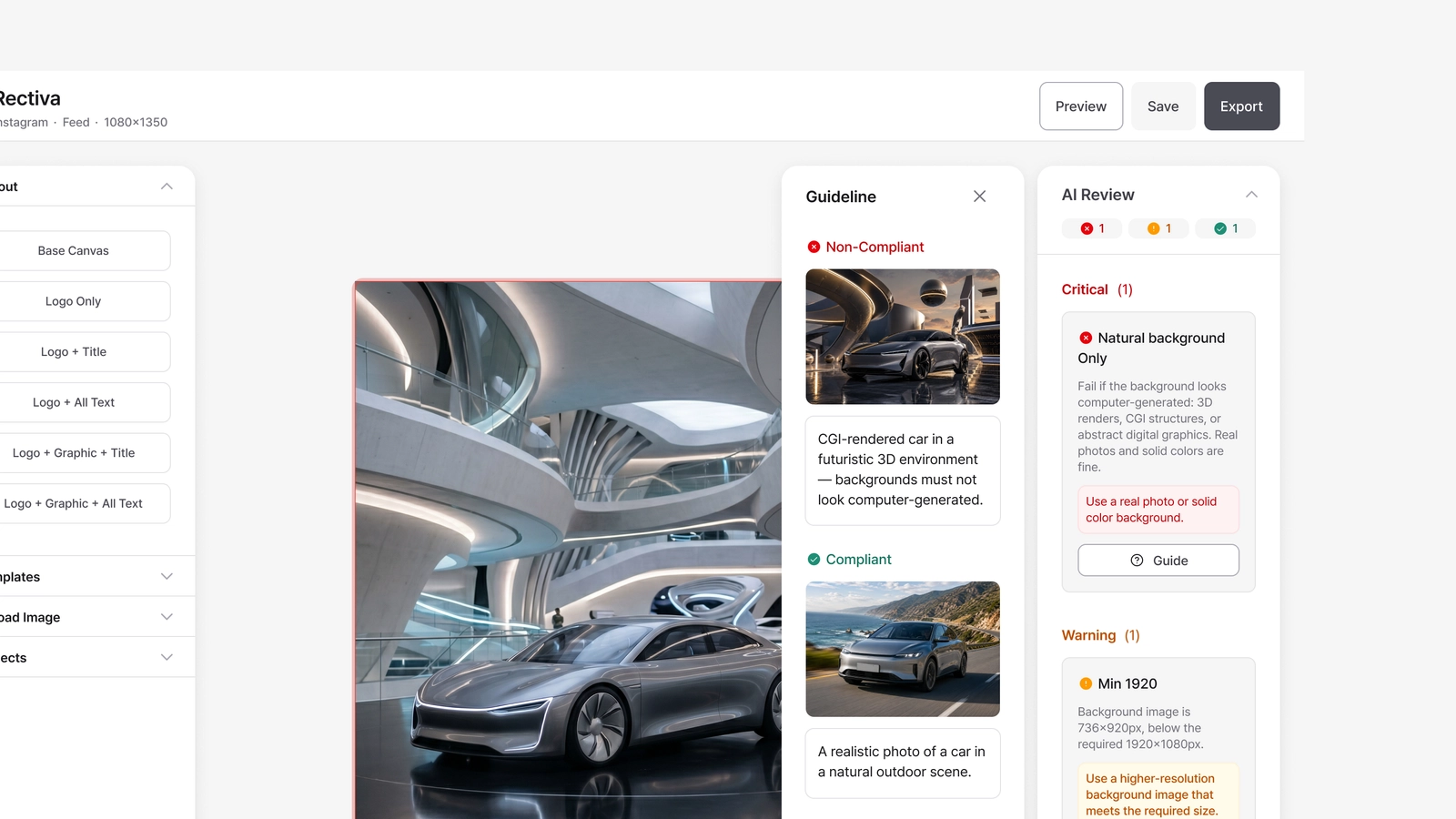Collapse the AI Review panel
This screenshot has height=819, width=1456.
click(1251, 195)
